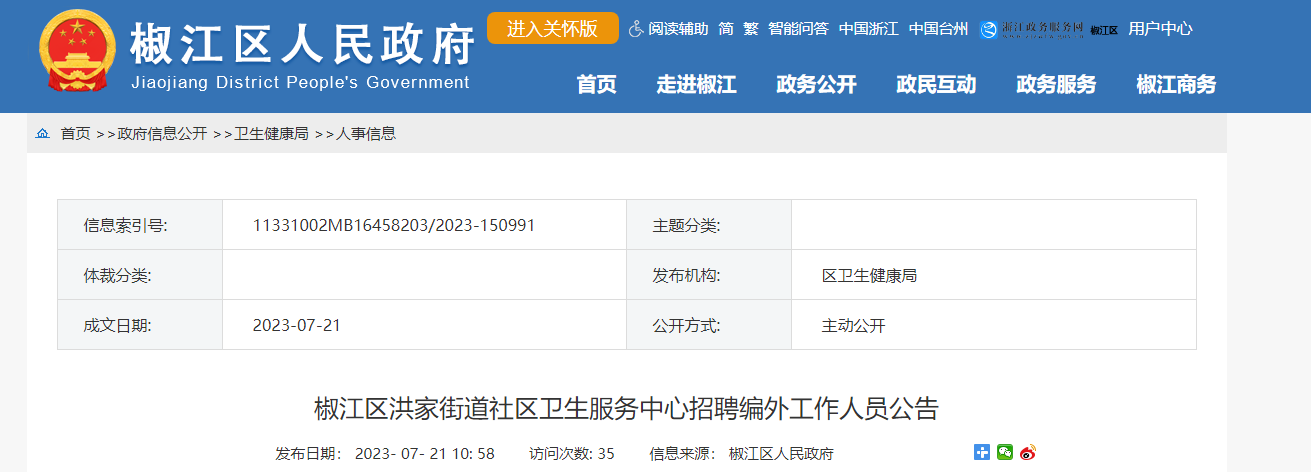
Task: Switch to simplified Chinese 简
Action: click(726, 29)
